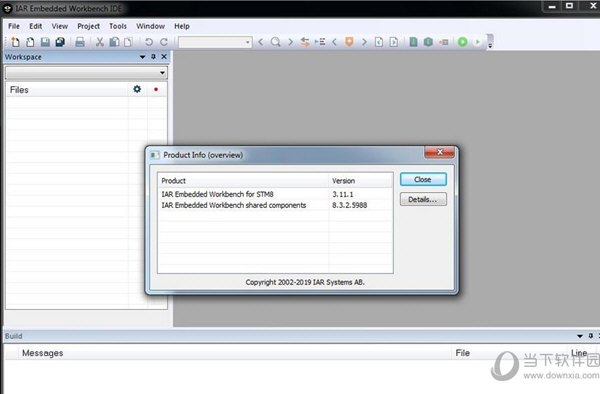Click the Find magnifier icon

[275, 42]
